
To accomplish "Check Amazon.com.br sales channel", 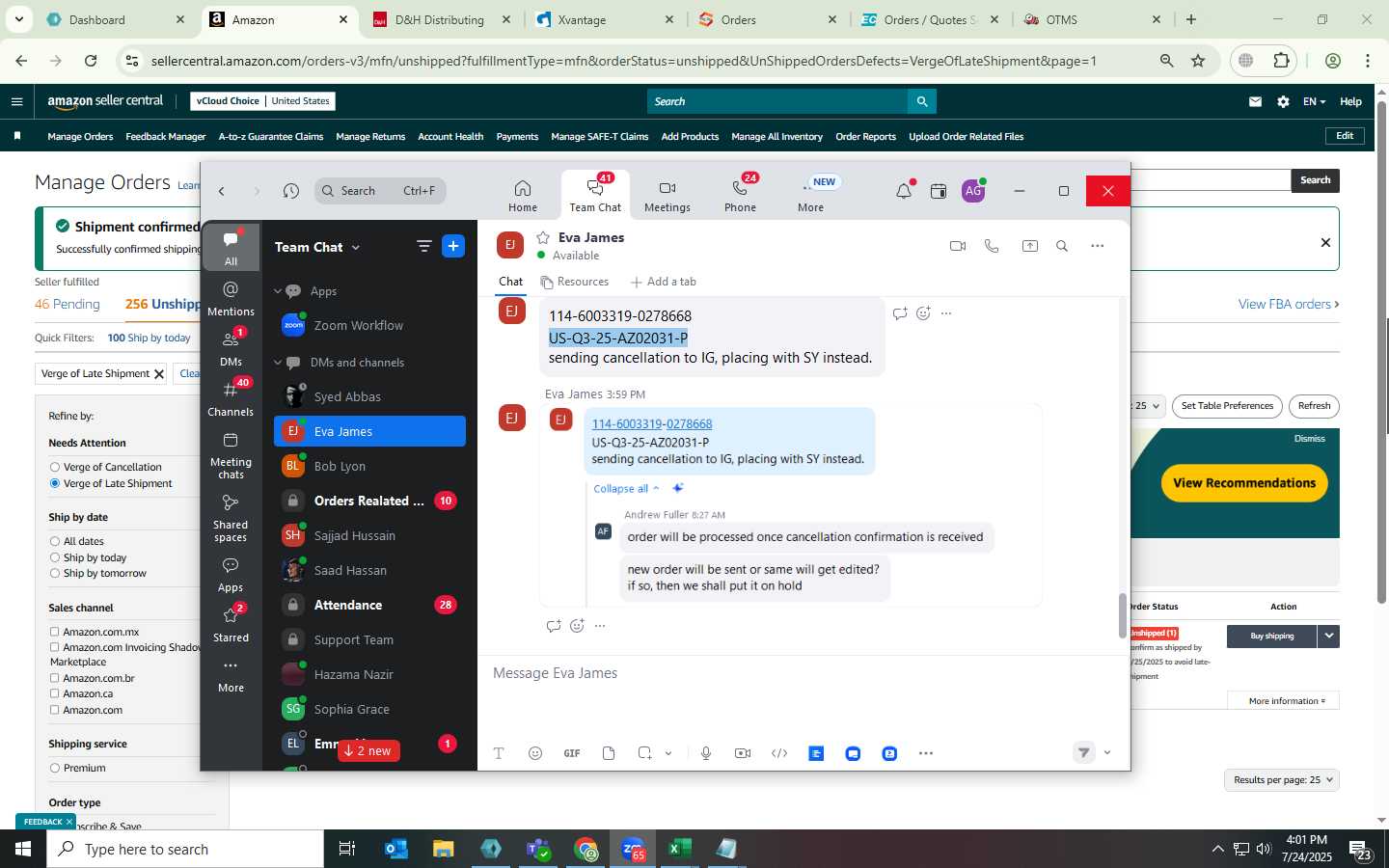I will (55, 678).
